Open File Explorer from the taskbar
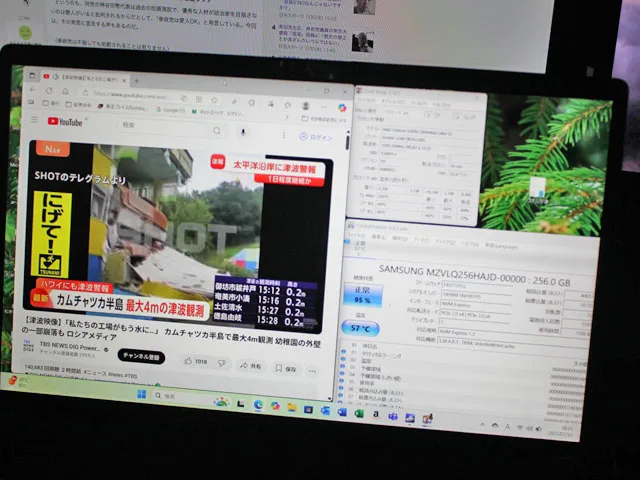 [x=291, y=407]
